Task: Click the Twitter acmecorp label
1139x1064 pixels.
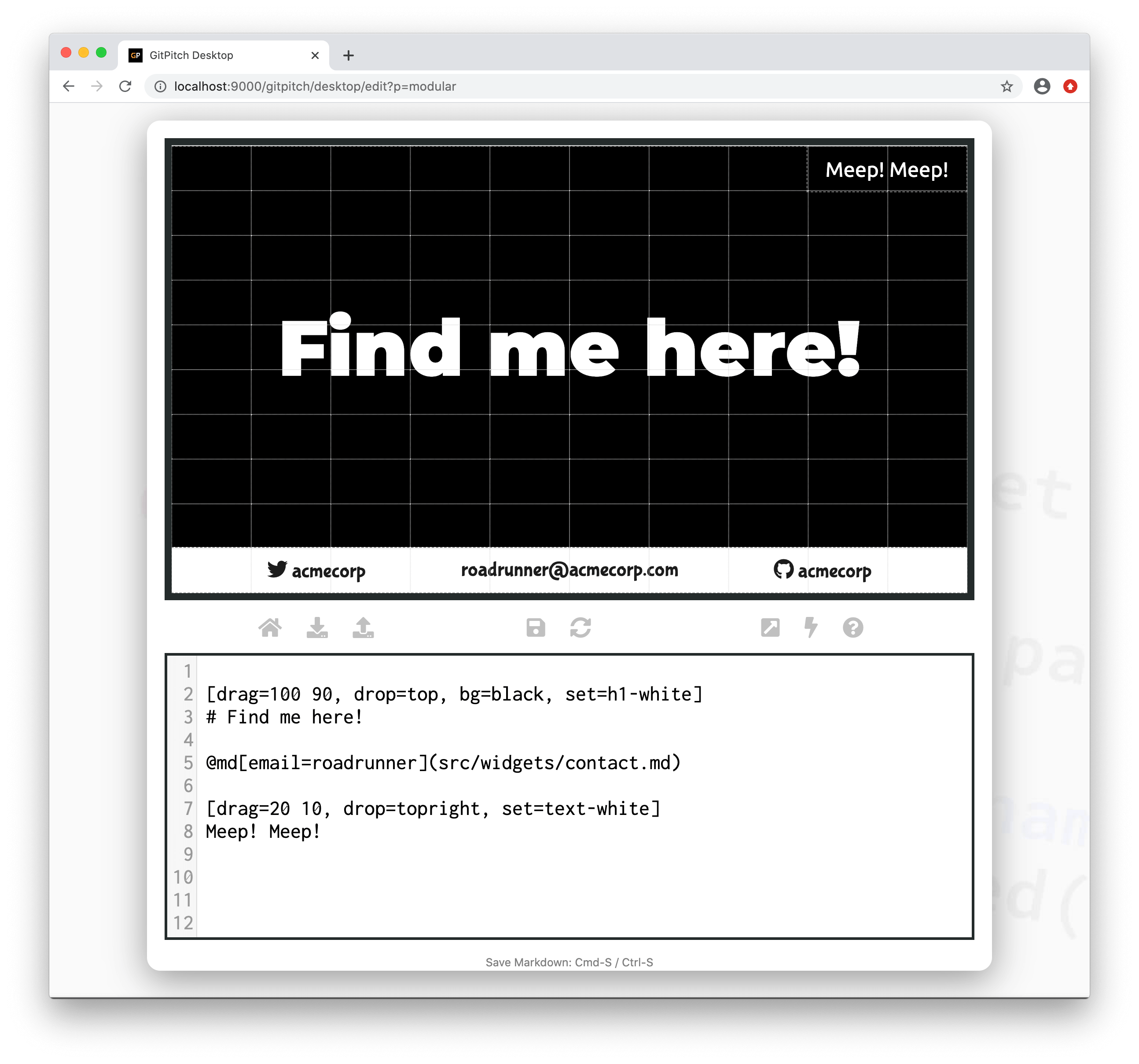Action: 328,571
